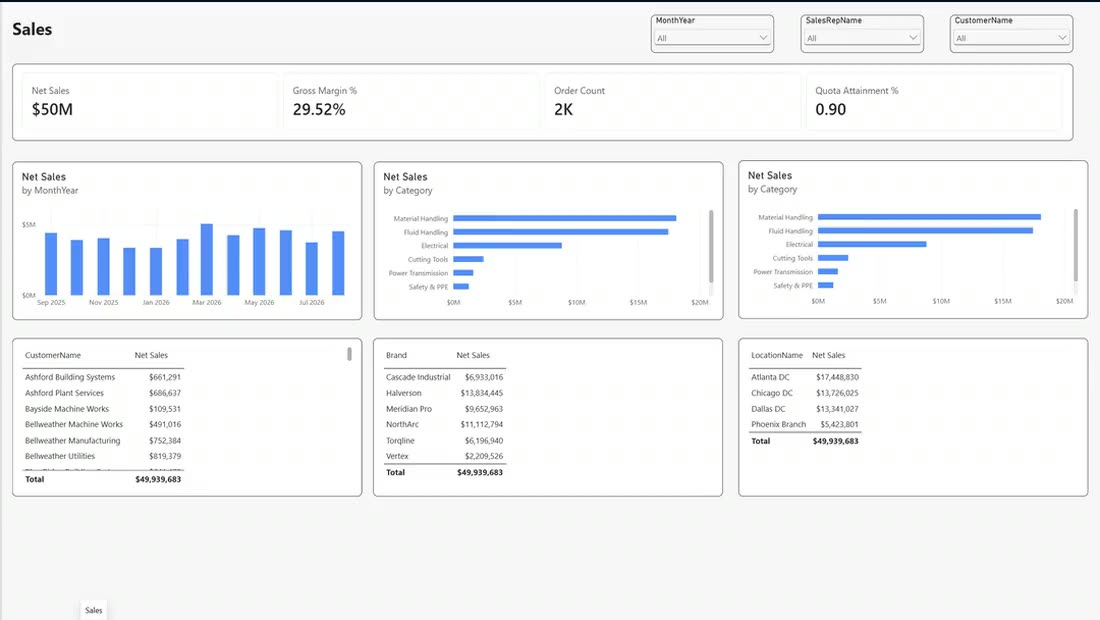Viewport: 1100px width, 620px height.
Task: Sort by Net Sales header in customer table
Action: tap(151, 356)
